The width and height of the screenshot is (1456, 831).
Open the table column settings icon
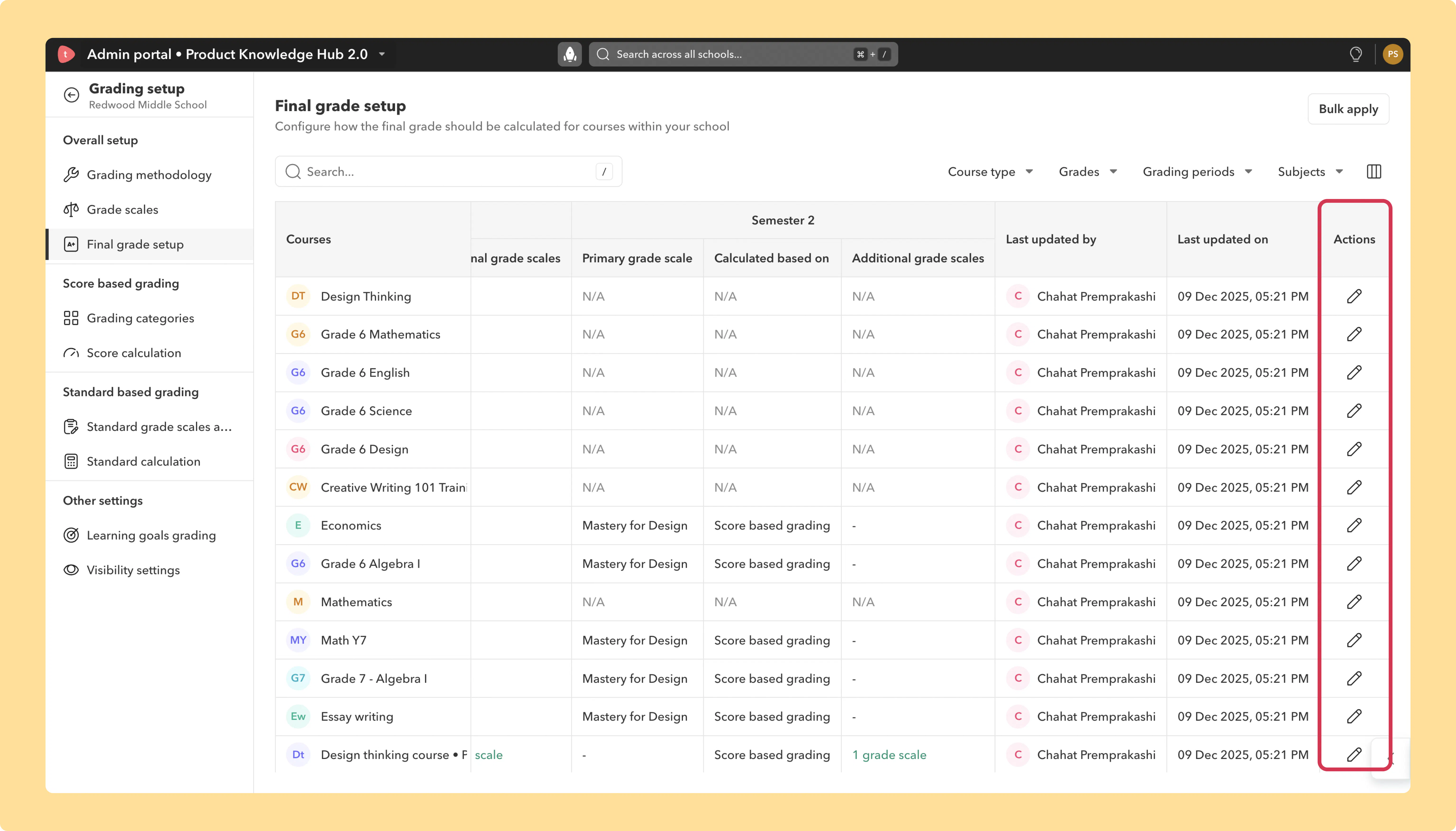click(x=1374, y=171)
